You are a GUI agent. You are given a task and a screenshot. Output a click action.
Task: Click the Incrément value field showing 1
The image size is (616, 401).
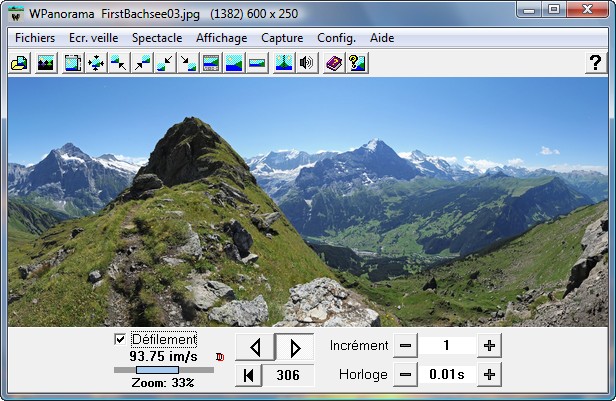[x=447, y=346]
